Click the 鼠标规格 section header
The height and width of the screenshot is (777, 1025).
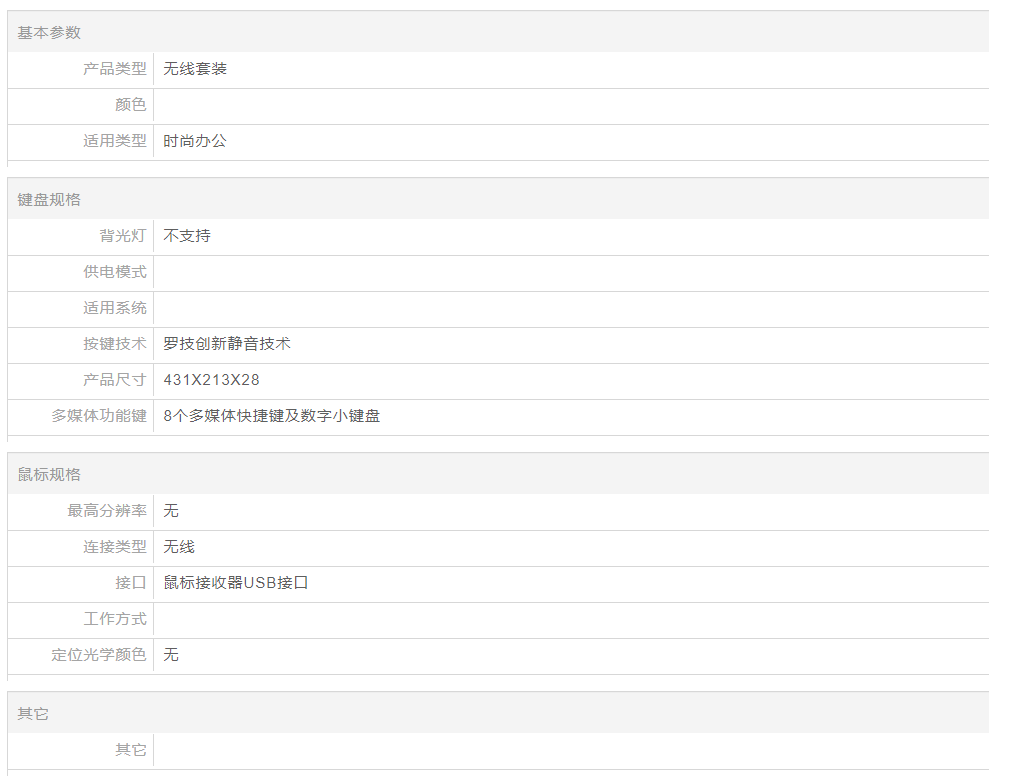pos(49,475)
